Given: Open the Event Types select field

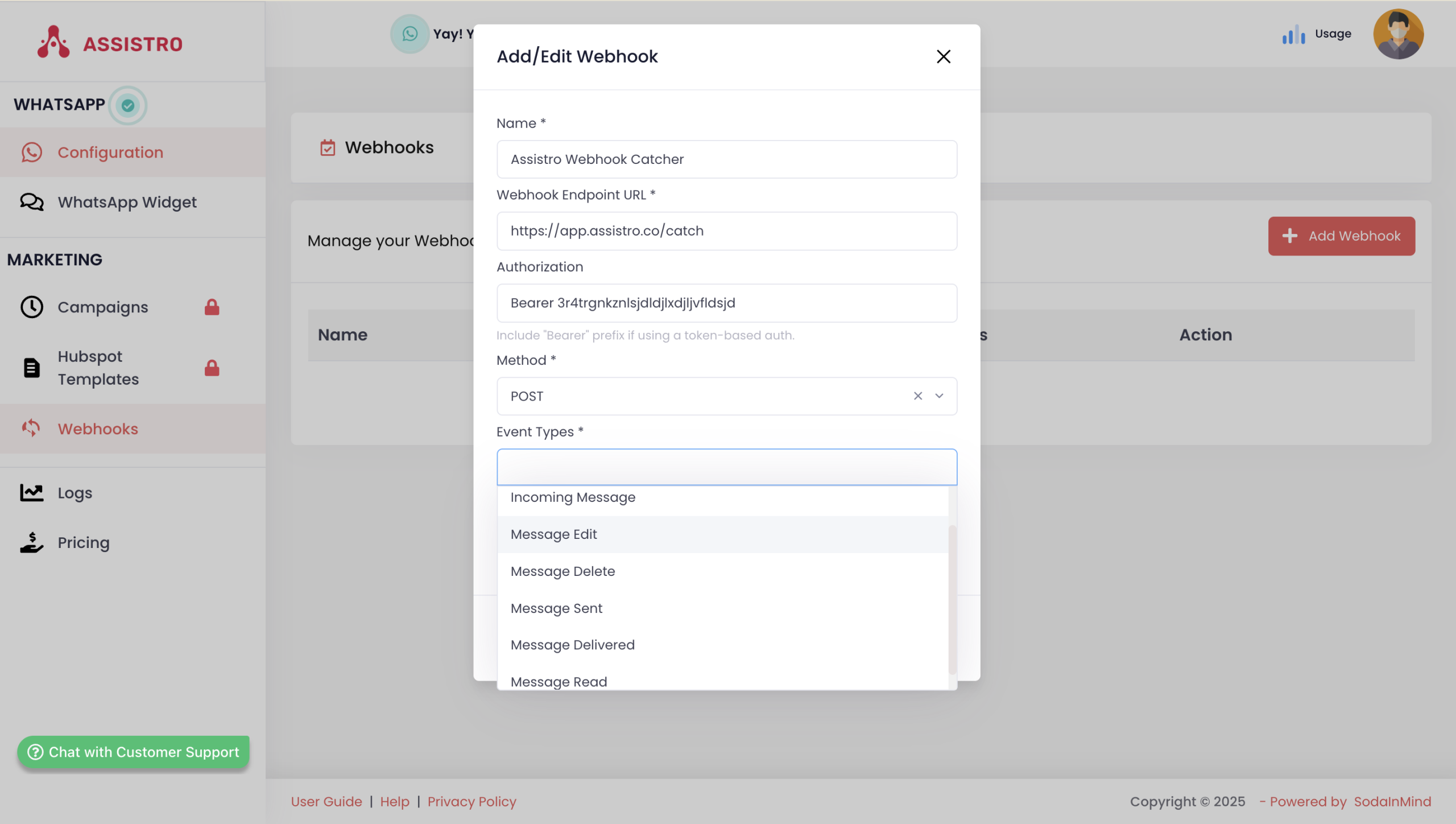Looking at the screenshot, I should point(726,467).
